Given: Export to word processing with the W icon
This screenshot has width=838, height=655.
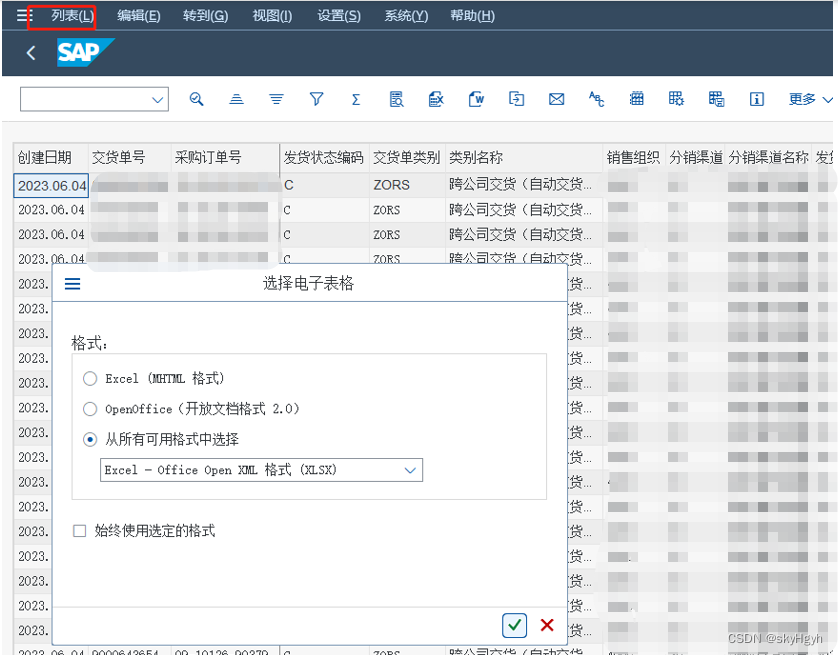Looking at the screenshot, I should point(476,99).
